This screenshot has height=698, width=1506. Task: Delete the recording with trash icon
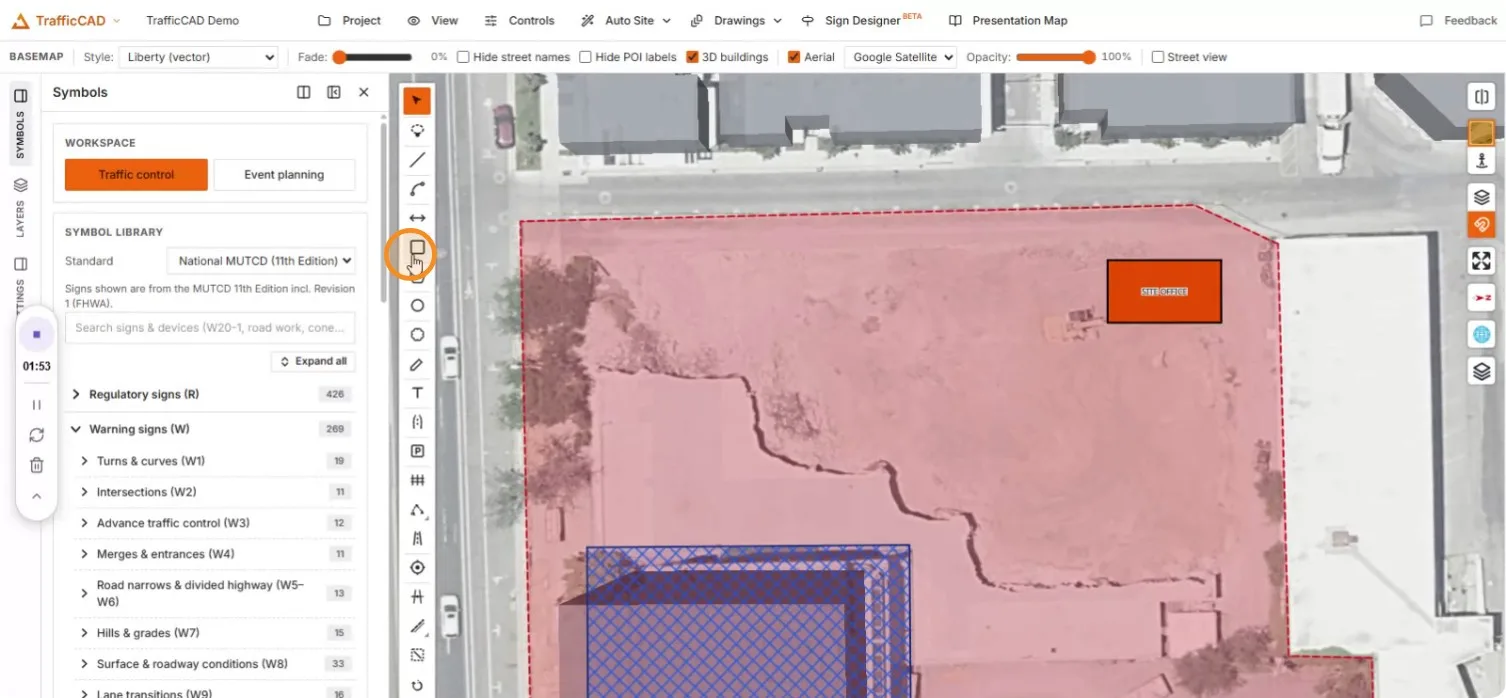(x=36, y=465)
